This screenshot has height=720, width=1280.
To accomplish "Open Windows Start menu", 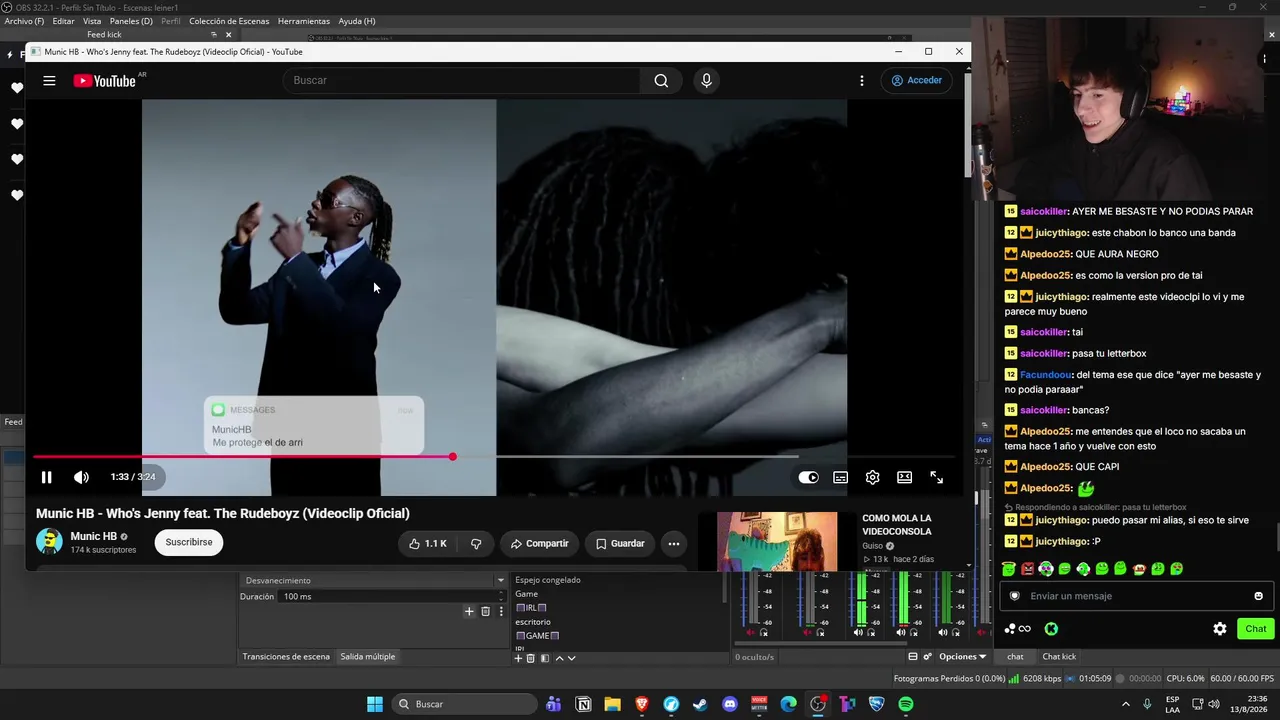I will 375,704.
